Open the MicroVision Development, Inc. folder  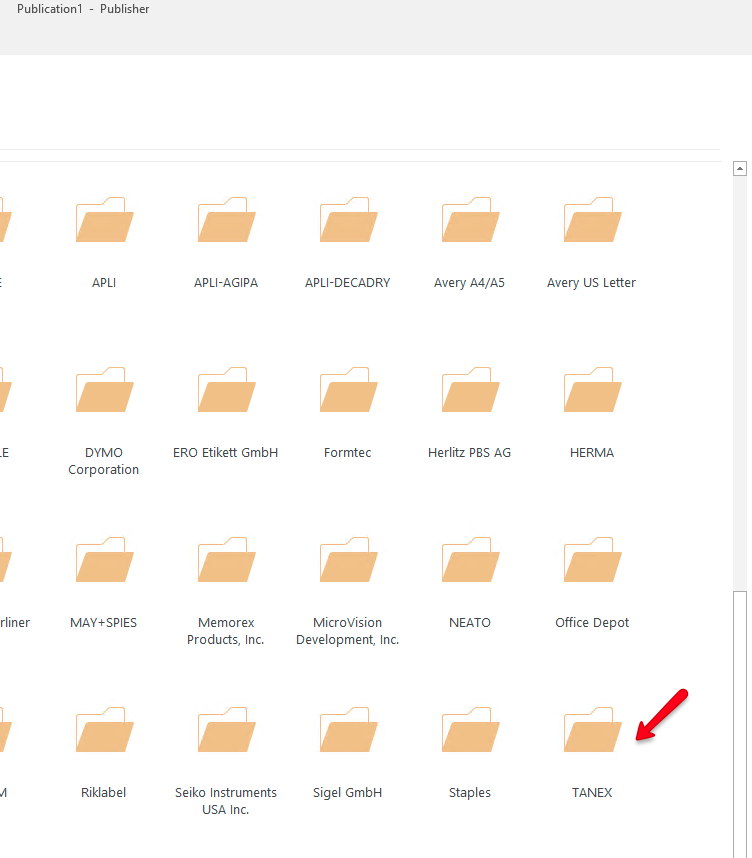click(348, 561)
